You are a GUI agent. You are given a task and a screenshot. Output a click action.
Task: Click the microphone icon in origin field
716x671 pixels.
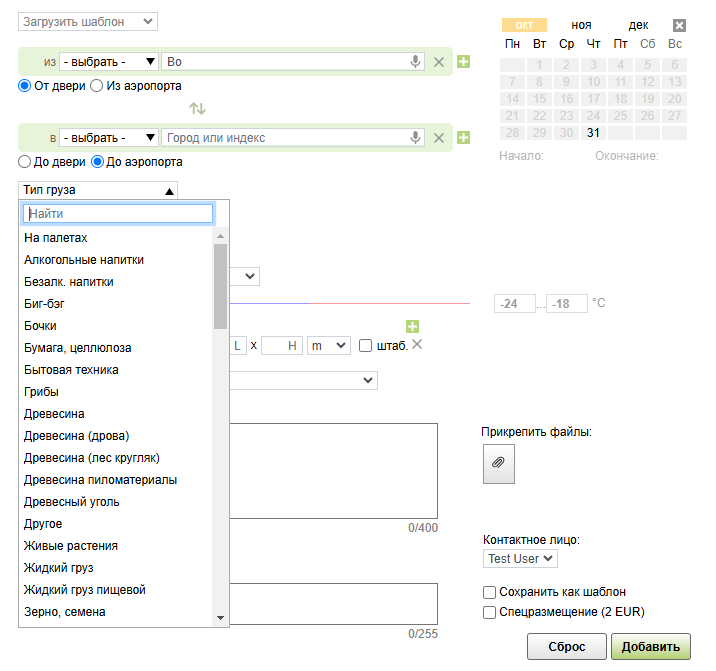coord(416,62)
